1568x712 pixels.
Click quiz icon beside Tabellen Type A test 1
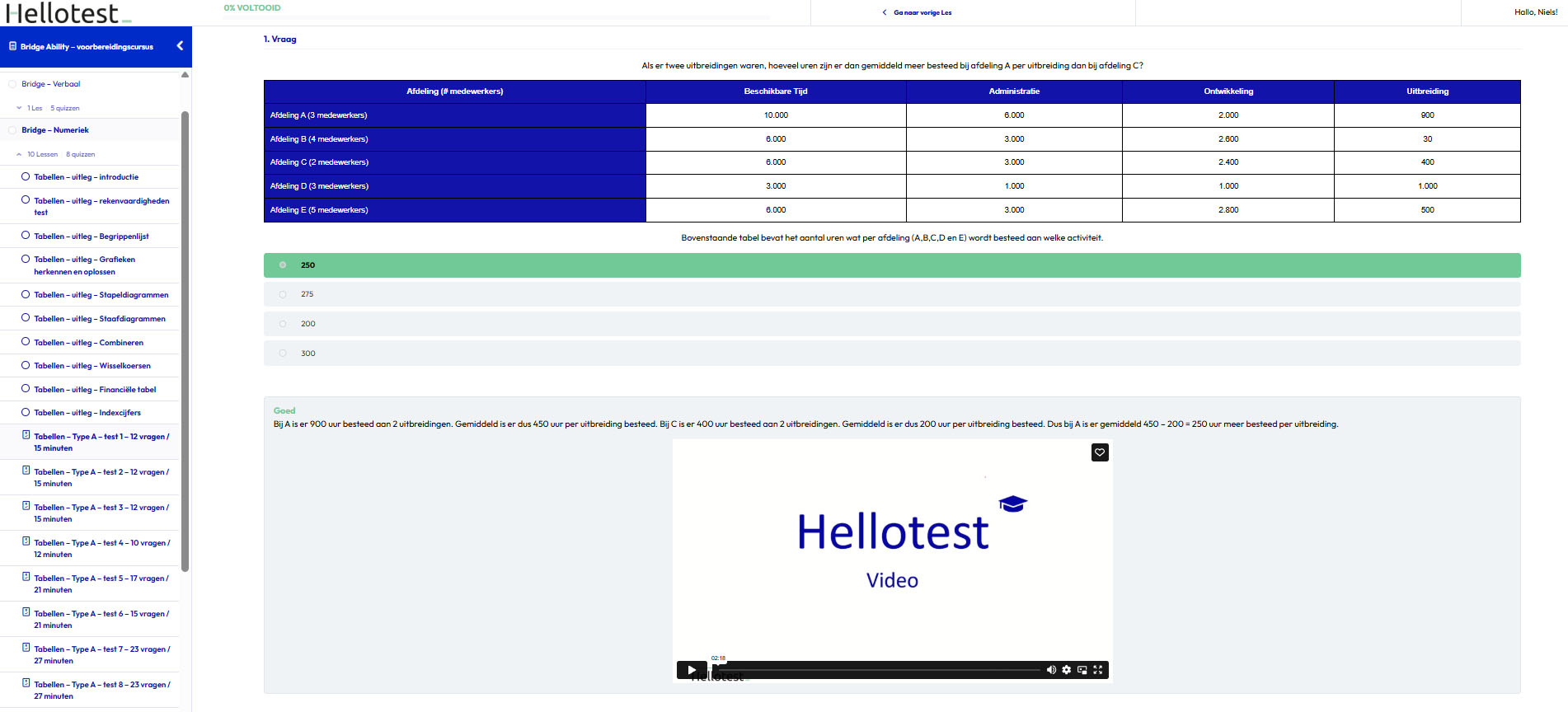click(26, 435)
